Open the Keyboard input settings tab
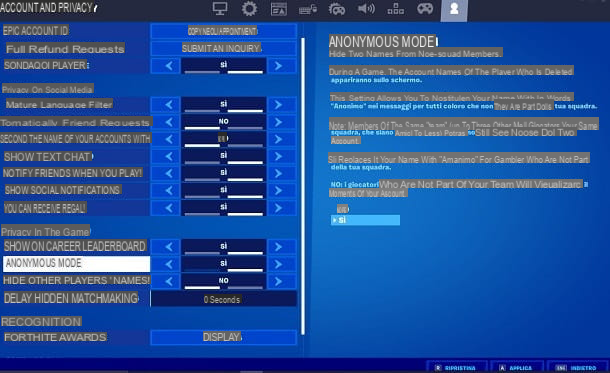The image size is (610, 373). (308, 9)
